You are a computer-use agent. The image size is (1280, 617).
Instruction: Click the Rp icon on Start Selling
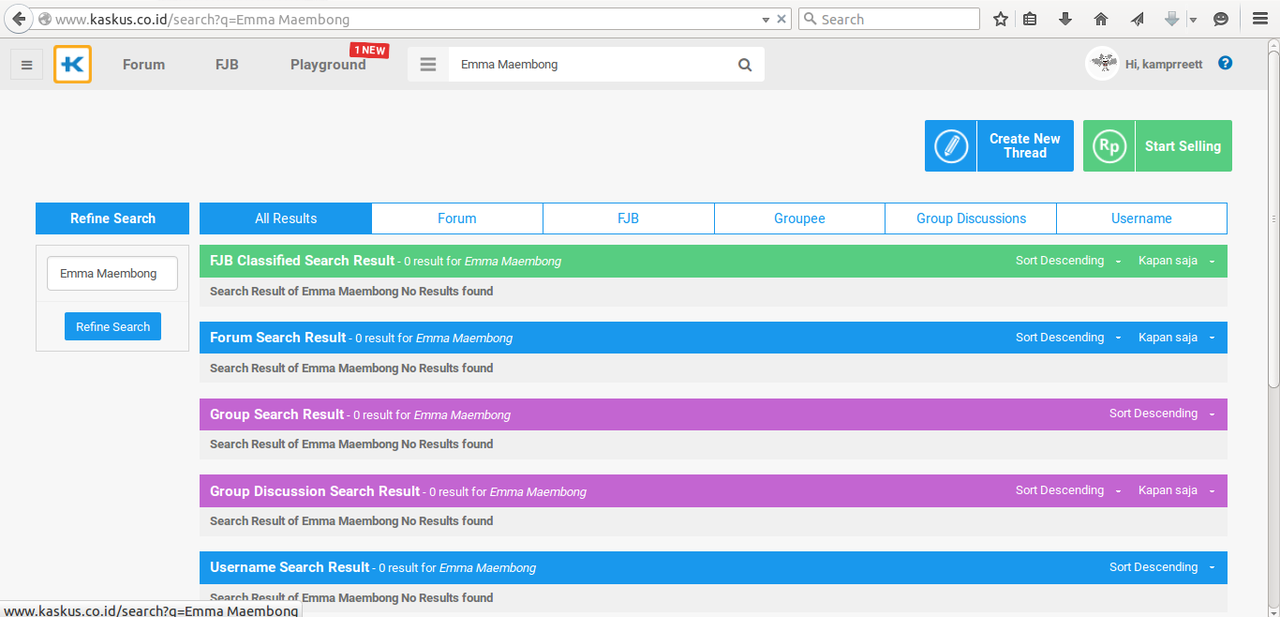(1109, 146)
